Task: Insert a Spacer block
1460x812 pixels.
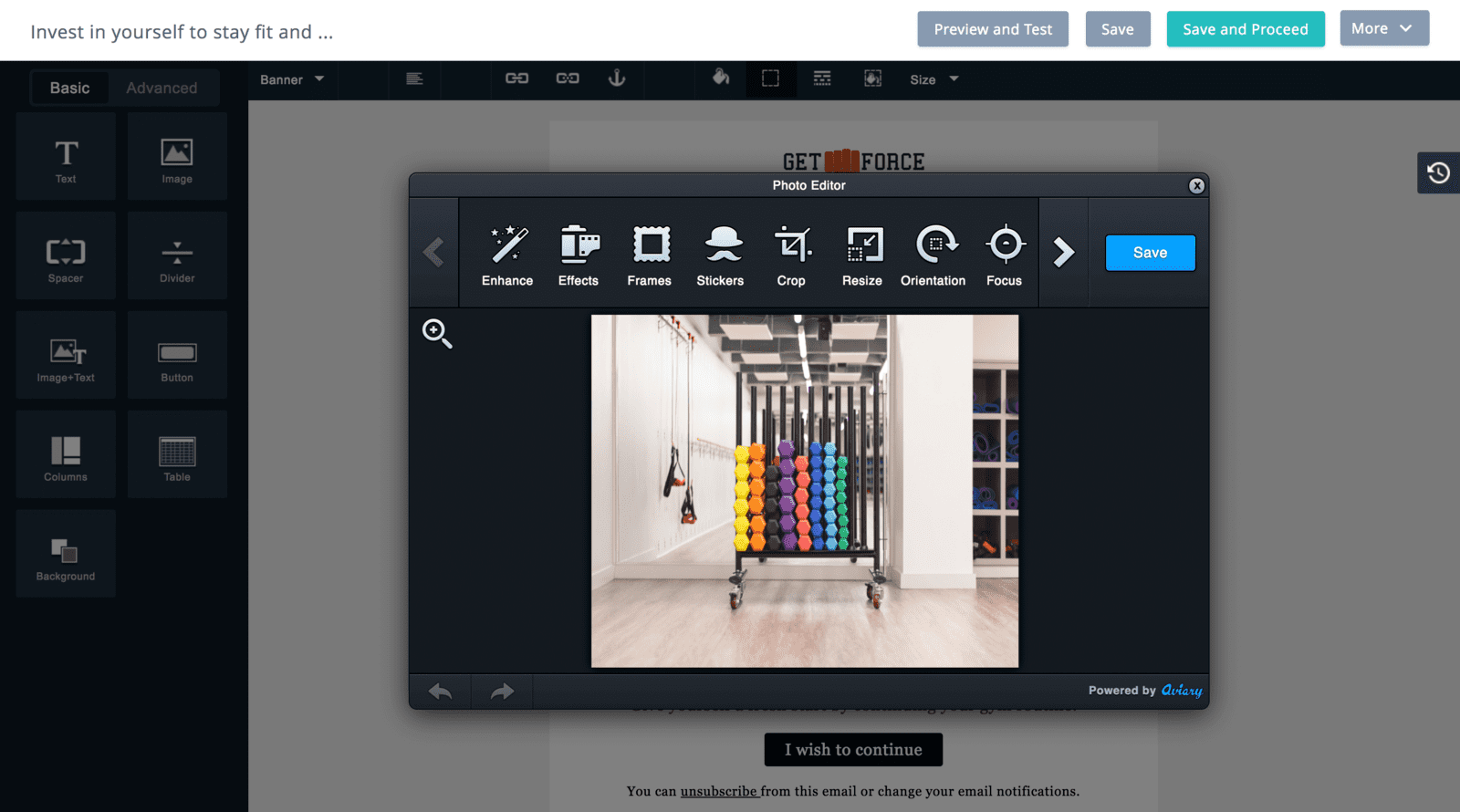Action: (66, 256)
